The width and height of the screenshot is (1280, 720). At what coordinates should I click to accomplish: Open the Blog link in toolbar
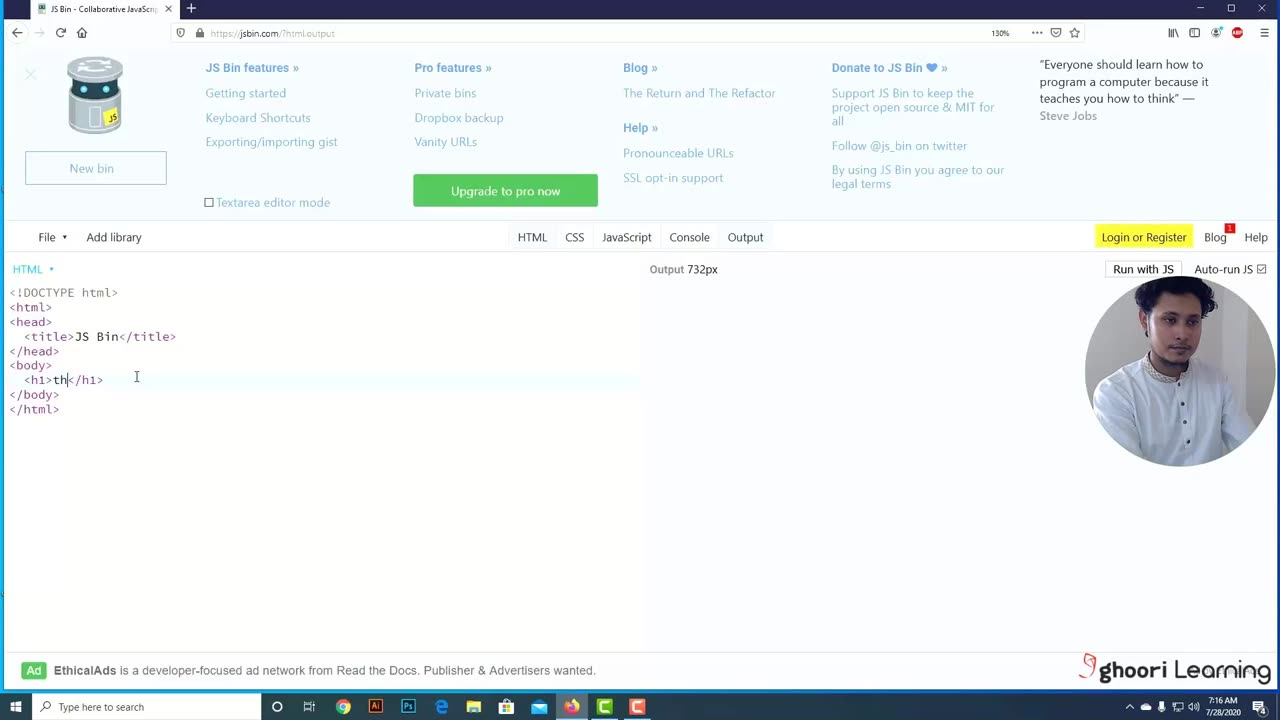(x=1215, y=237)
